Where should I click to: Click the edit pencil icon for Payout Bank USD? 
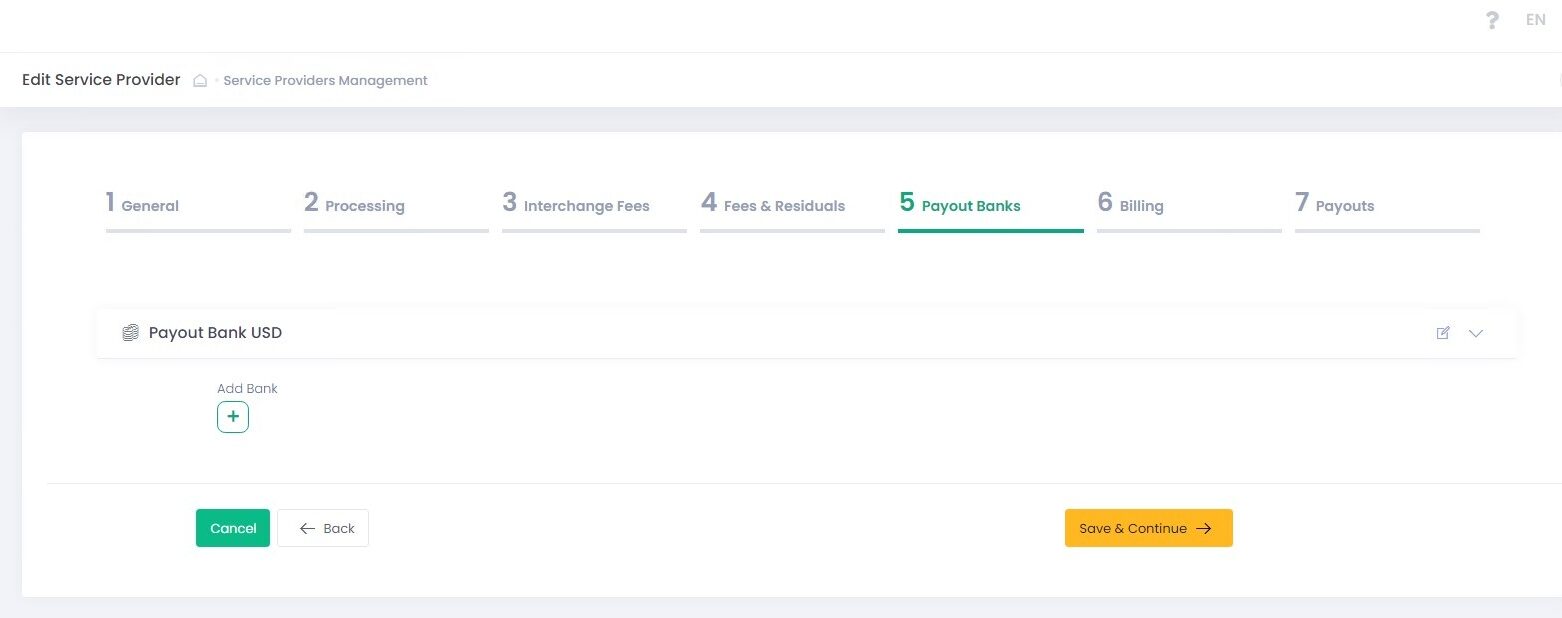point(1443,333)
